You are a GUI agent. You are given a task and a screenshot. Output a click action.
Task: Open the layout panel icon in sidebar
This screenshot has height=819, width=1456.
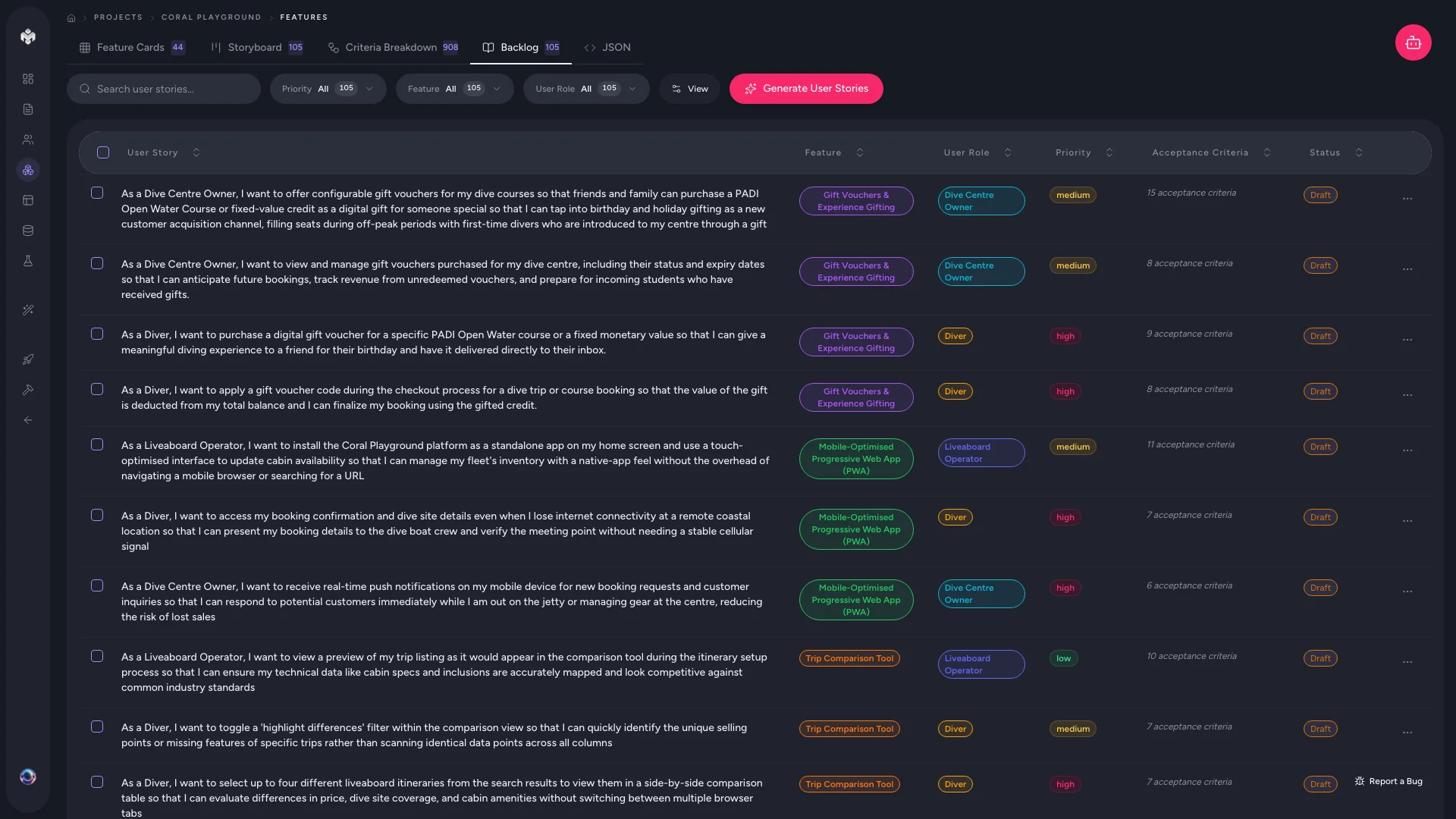coord(28,200)
